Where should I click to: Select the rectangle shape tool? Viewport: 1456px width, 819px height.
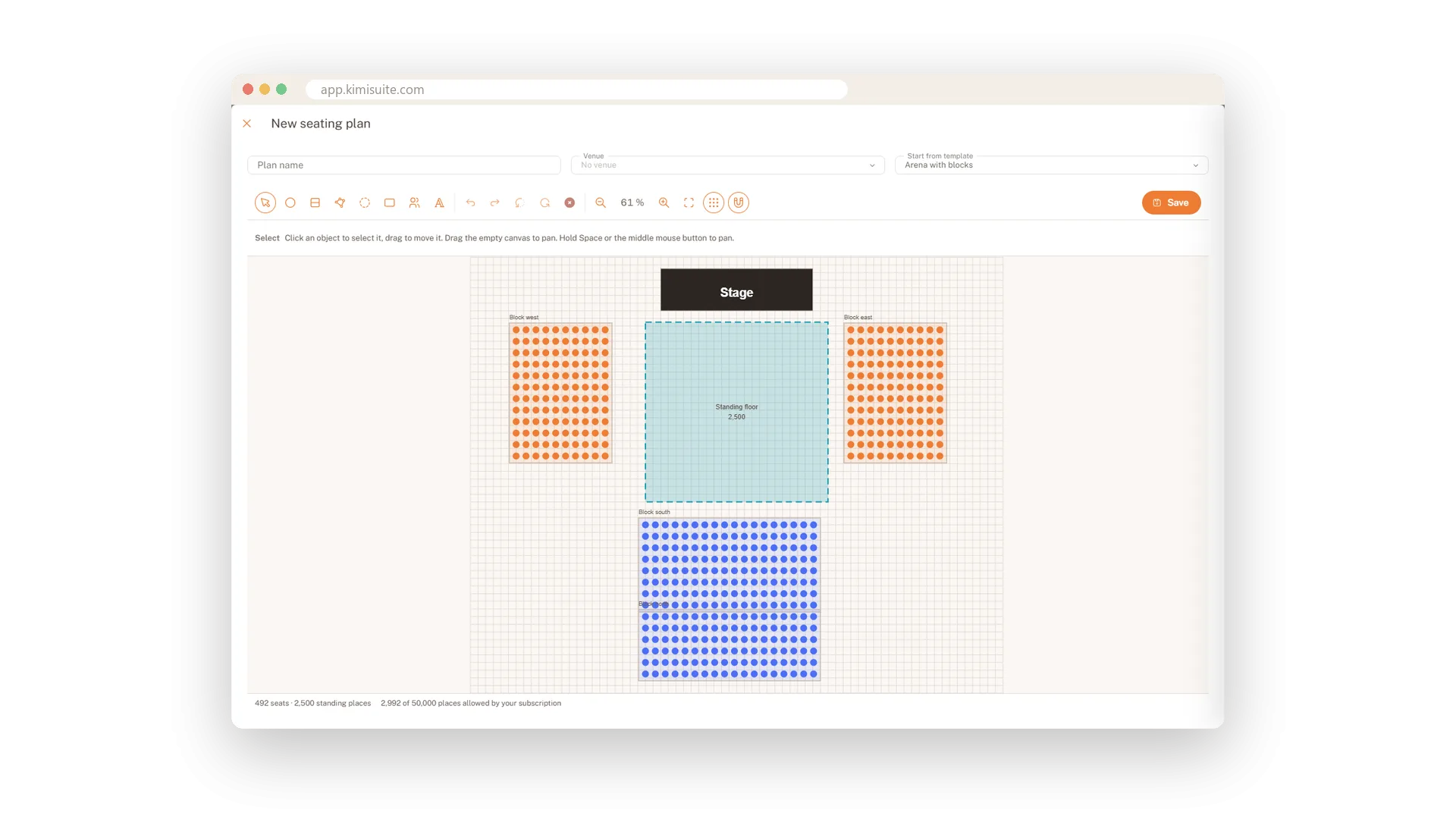(390, 202)
